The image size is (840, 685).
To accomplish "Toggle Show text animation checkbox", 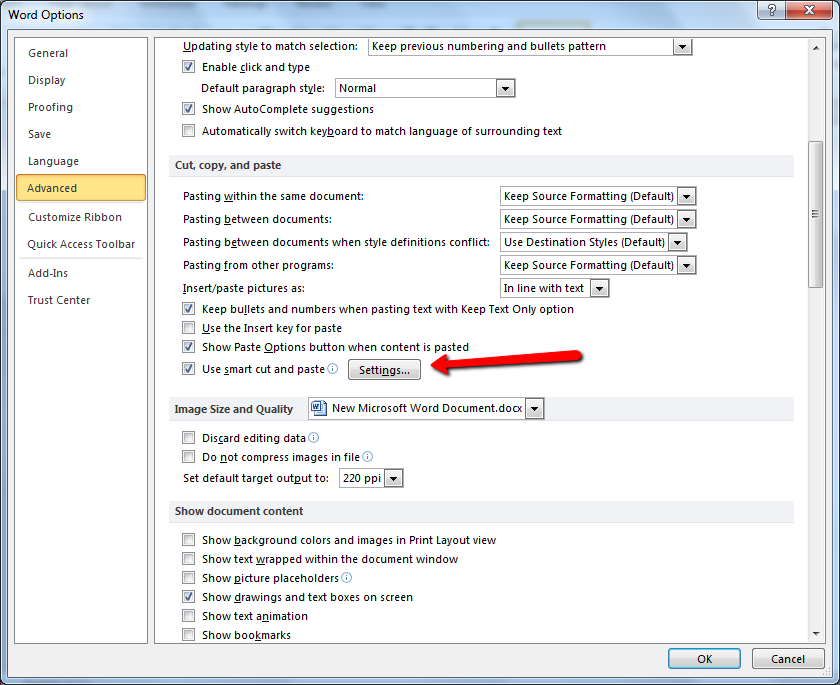I will [189, 616].
